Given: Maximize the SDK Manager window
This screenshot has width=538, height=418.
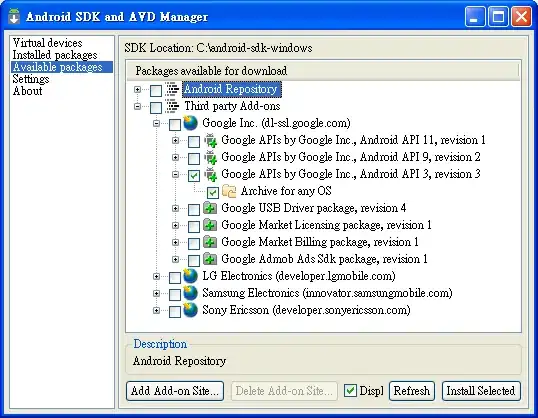Looking at the screenshot, I should click(498, 16).
